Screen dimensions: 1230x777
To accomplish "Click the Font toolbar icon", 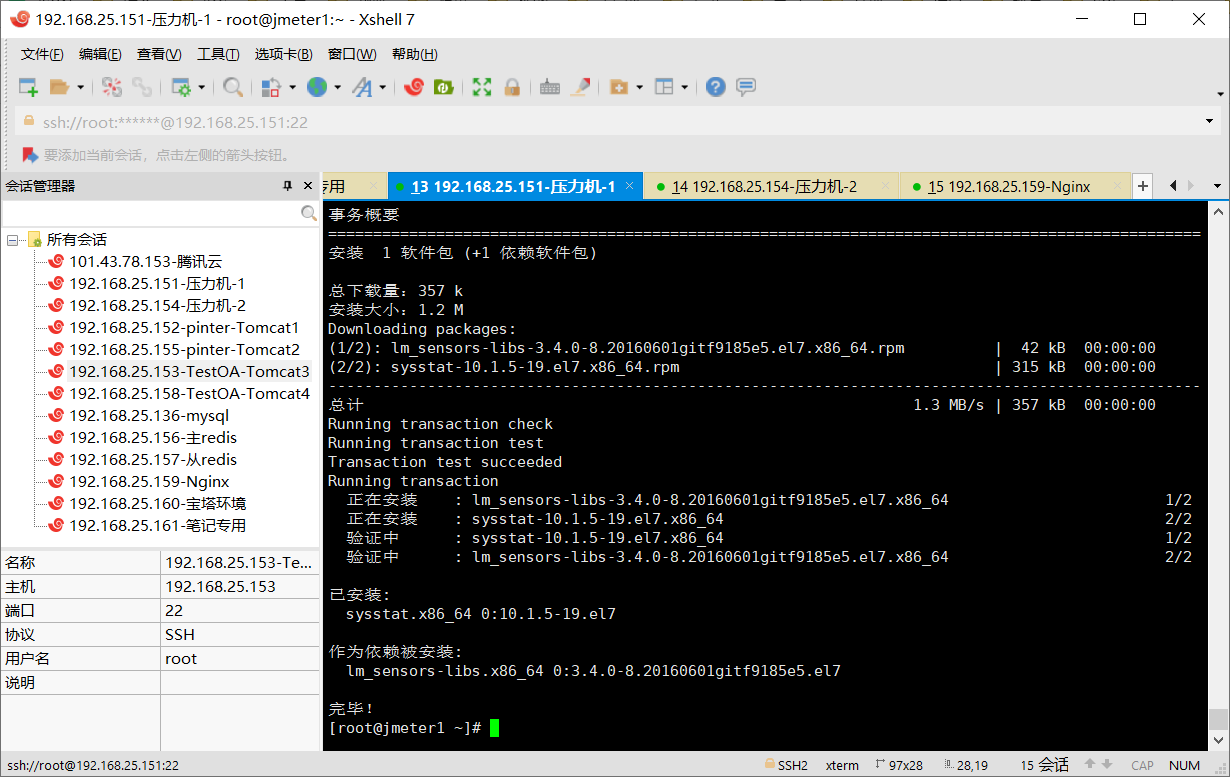I will [362, 87].
